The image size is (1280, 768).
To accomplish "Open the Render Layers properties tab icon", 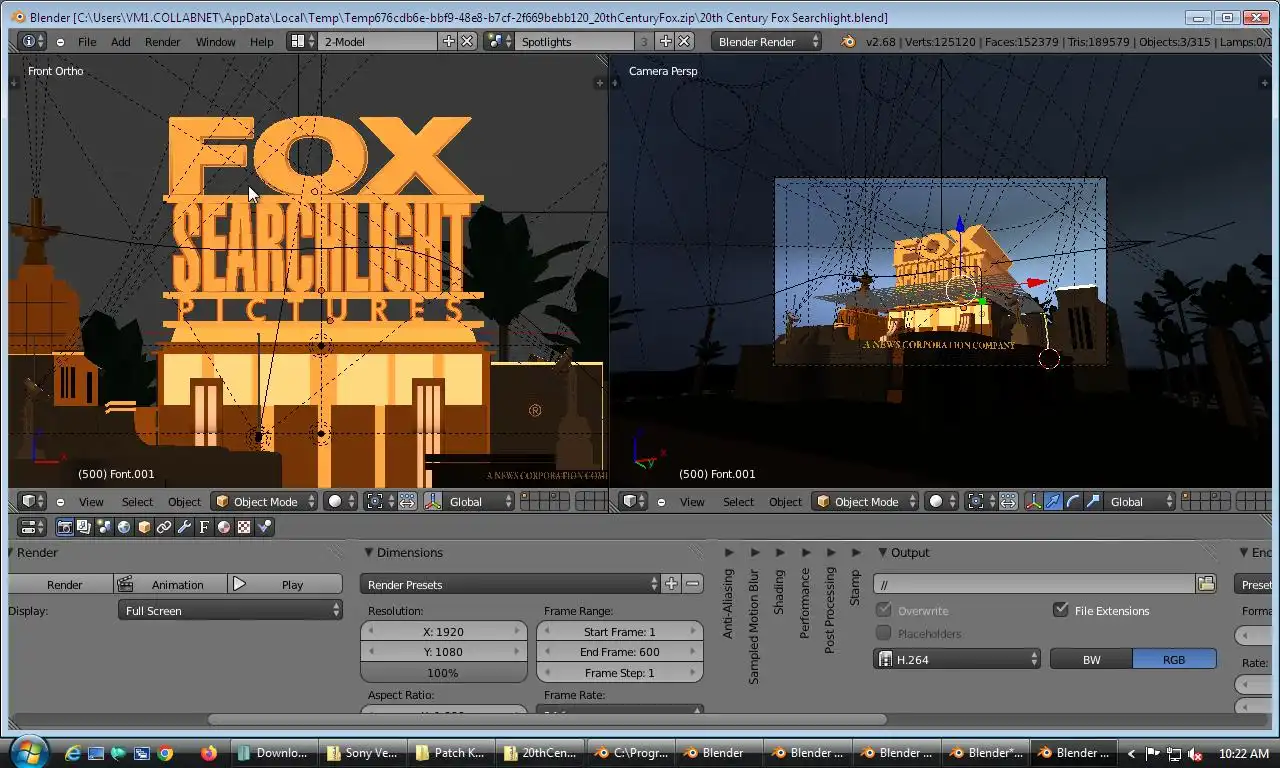I will (84, 527).
